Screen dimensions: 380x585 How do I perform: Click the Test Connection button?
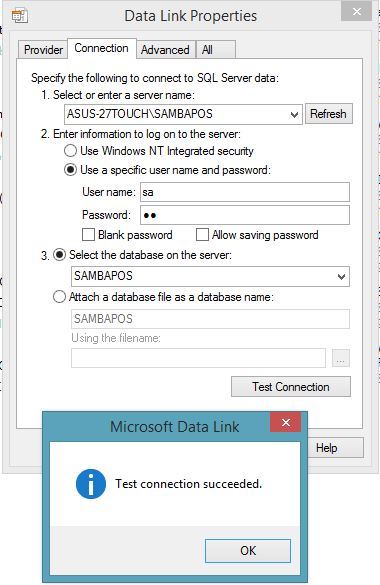291,387
